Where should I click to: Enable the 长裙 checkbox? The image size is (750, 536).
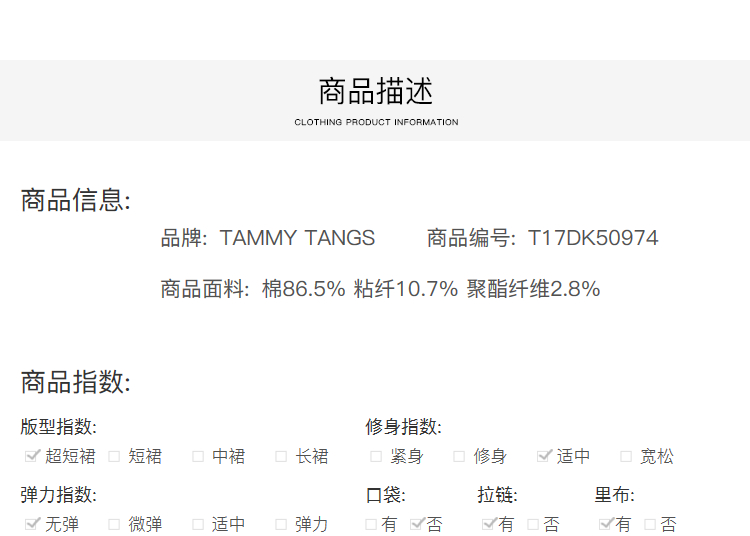coord(281,456)
